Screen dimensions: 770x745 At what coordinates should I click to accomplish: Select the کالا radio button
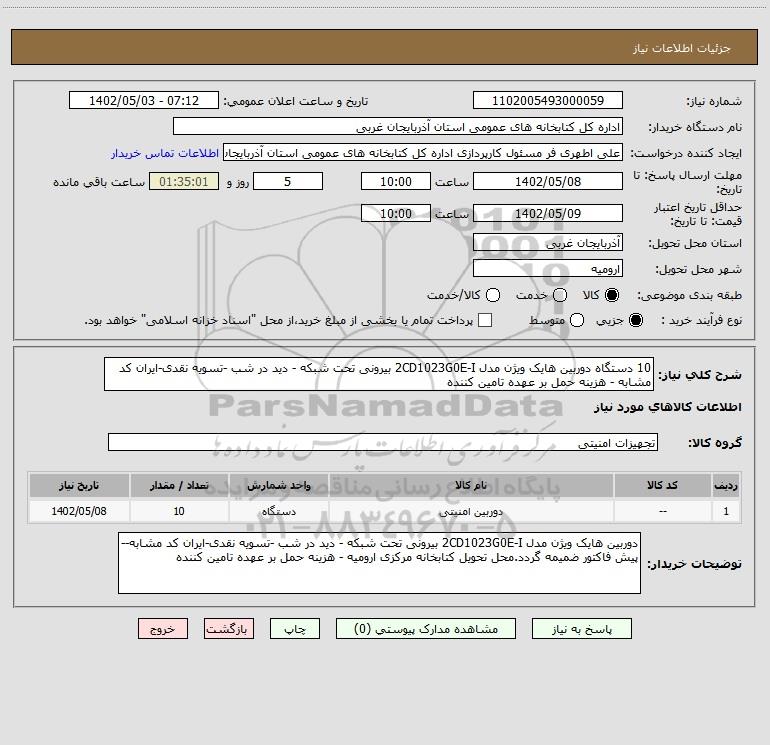pyautogui.click(x=612, y=295)
